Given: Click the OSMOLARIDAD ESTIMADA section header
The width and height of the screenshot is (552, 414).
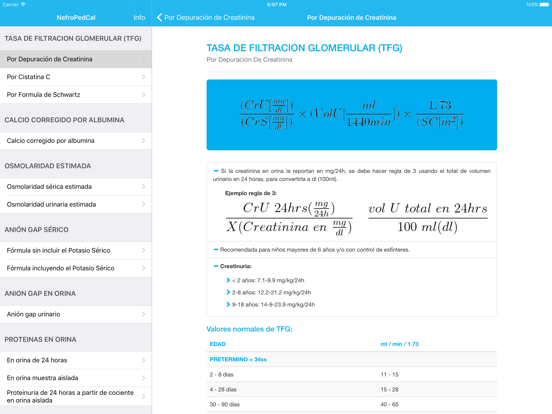Looking at the screenshot, I should coord(48,166).
